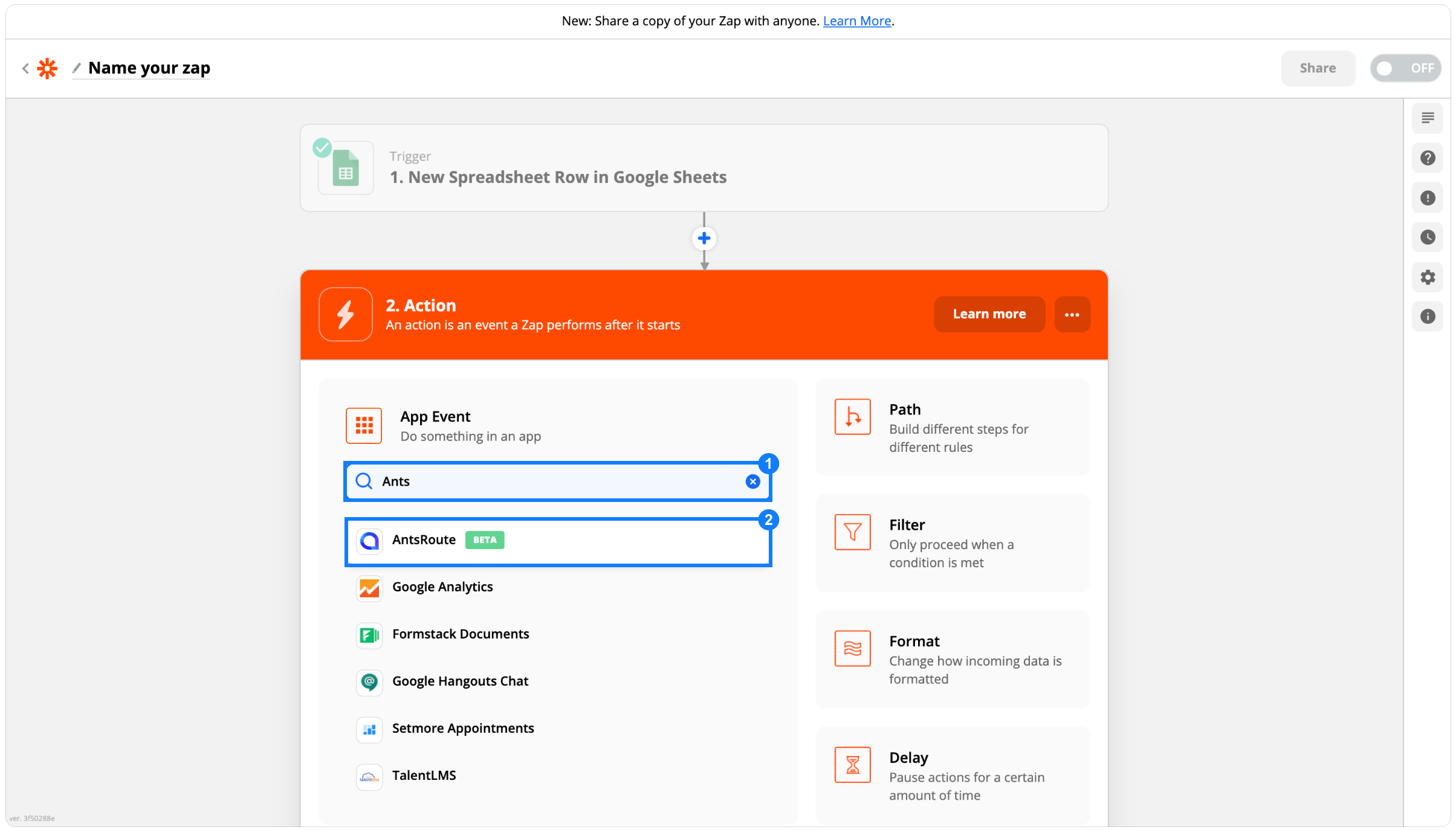Viewport: 1456px width, 830px height.
Task: Open the info icon in sidebar
Action: 1428,317
